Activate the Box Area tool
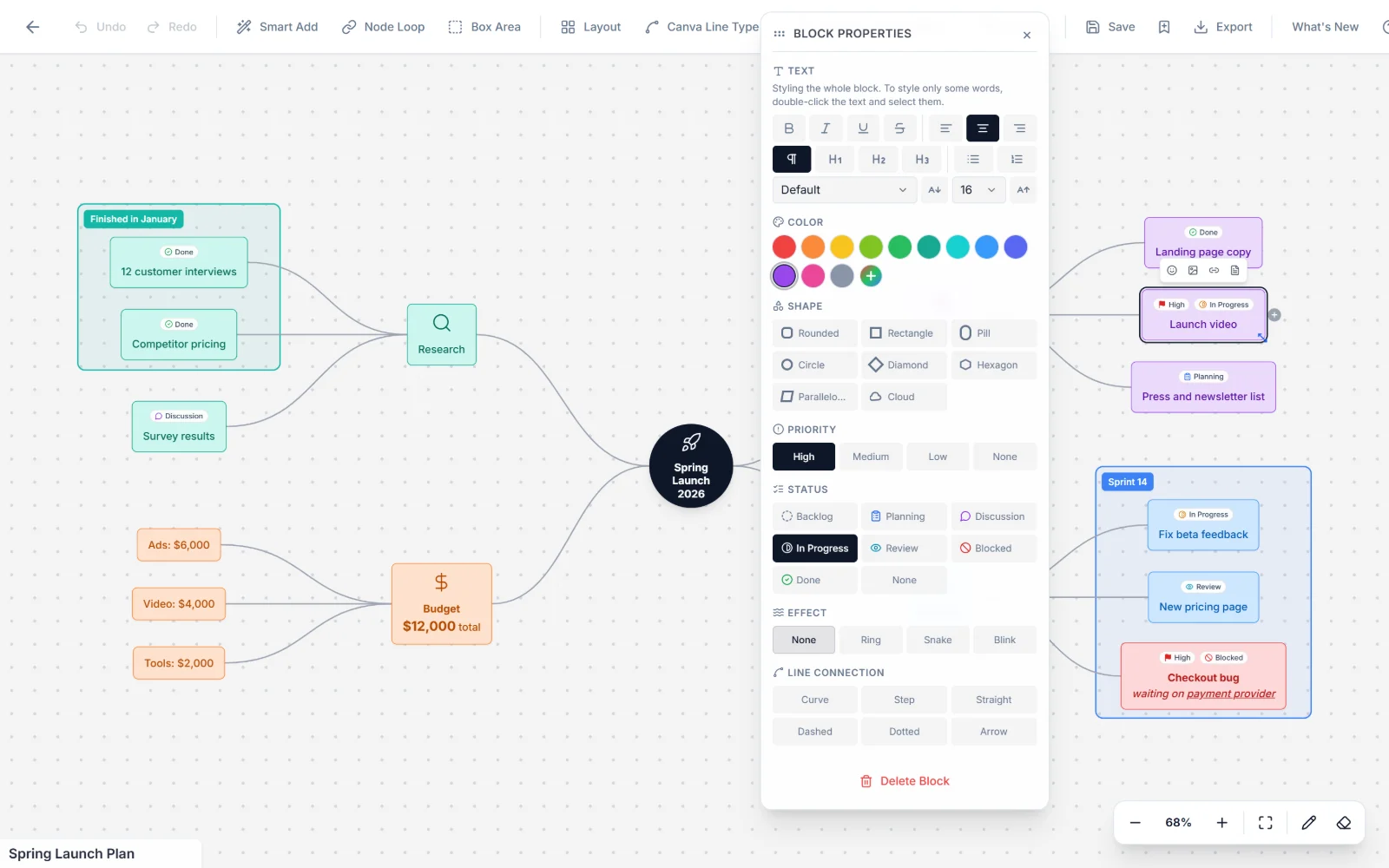1389x868 pixels. point(484,27)
